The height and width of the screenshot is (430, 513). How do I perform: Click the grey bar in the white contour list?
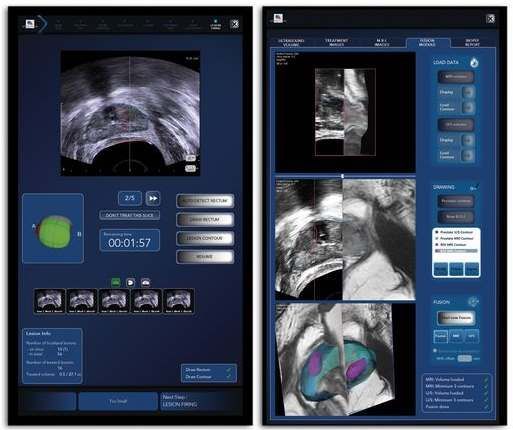(456, 251)
